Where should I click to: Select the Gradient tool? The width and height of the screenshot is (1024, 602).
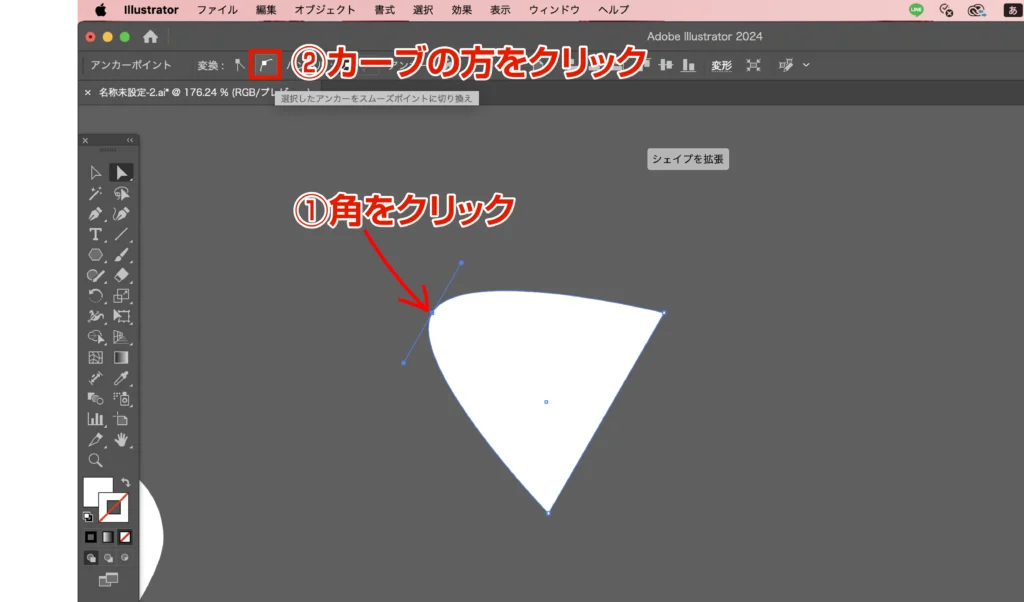coord(121,357)
